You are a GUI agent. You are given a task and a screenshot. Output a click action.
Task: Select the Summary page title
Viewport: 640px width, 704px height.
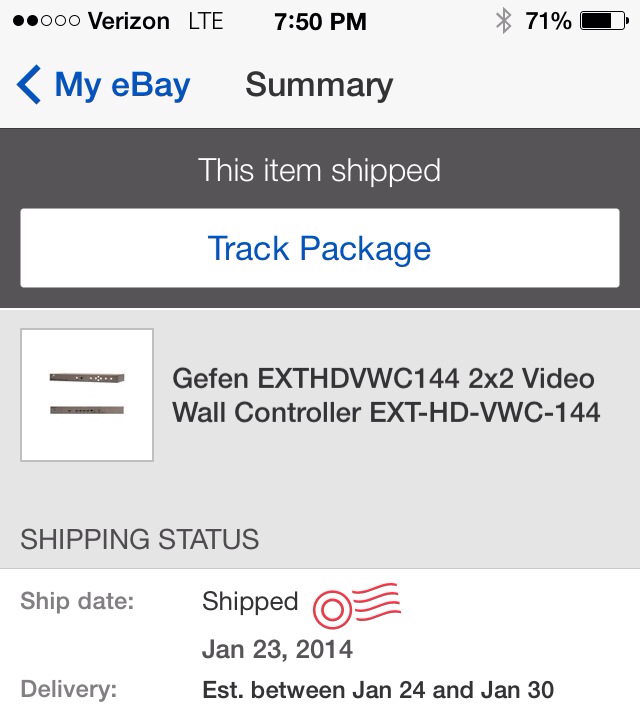(x=319, y=85)
